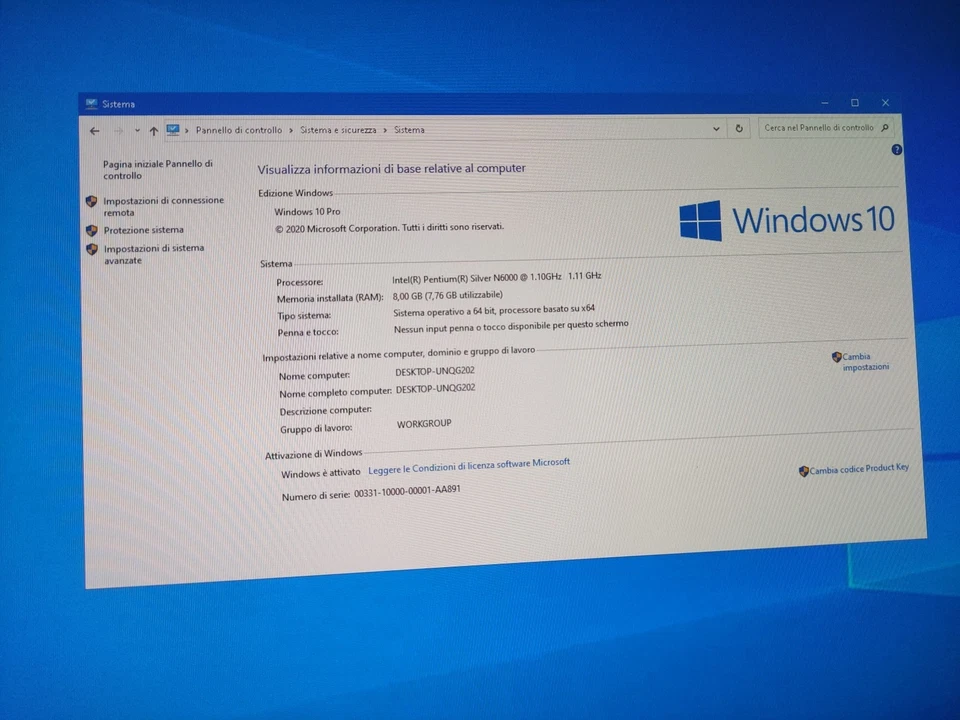Expand the breadcrumb arrow after Pannello di controllo
The image size is (960, 720).
290,129
